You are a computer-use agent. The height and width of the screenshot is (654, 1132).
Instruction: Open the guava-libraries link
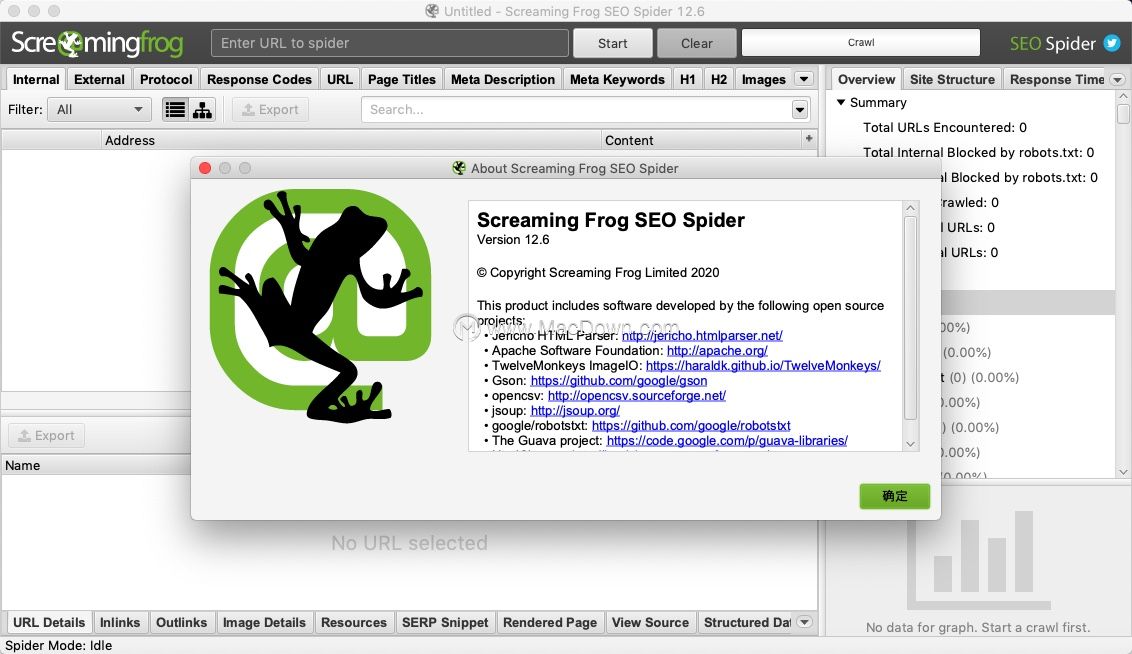(727, 440)
